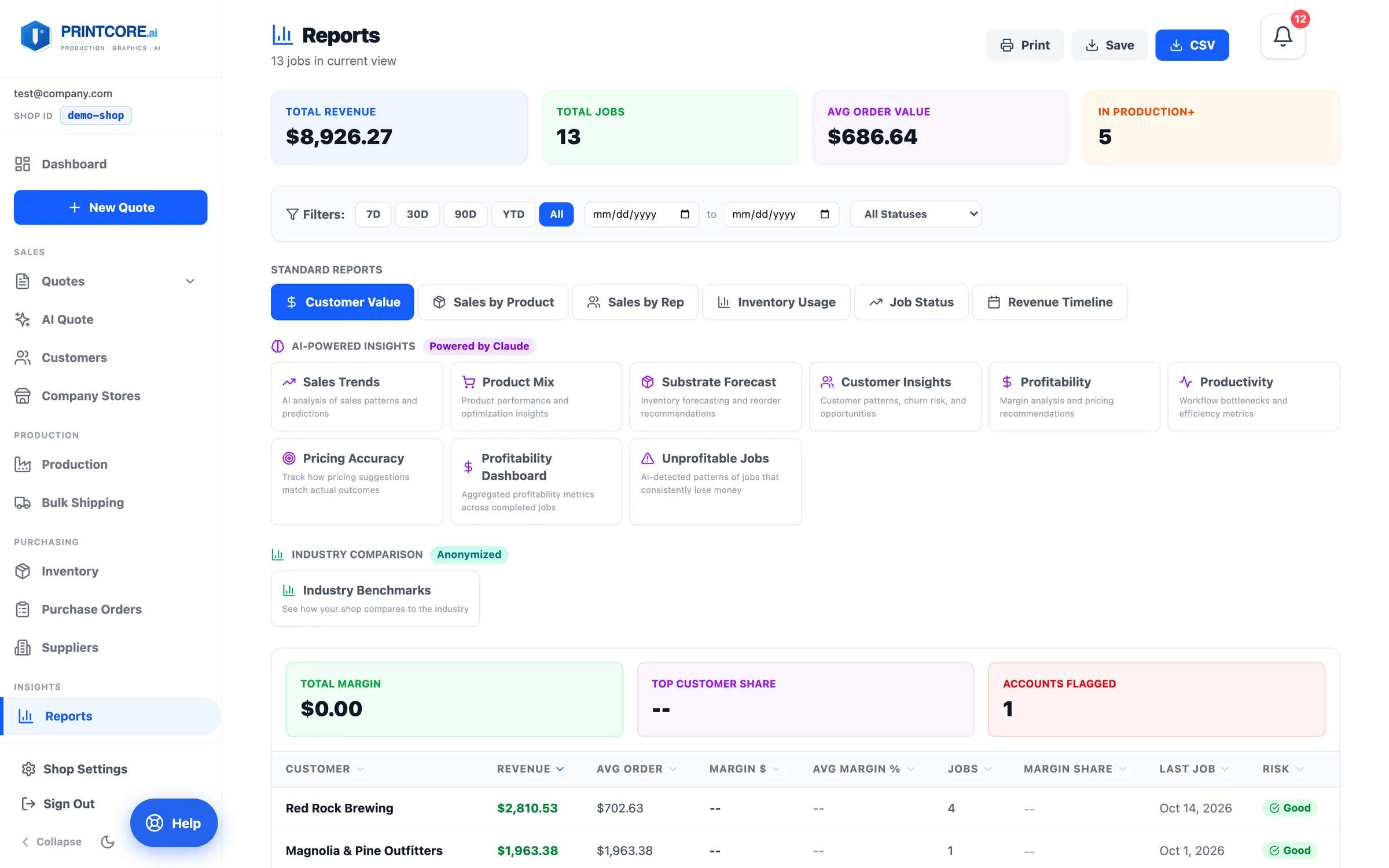Select the 7D filter

(373, 214)
